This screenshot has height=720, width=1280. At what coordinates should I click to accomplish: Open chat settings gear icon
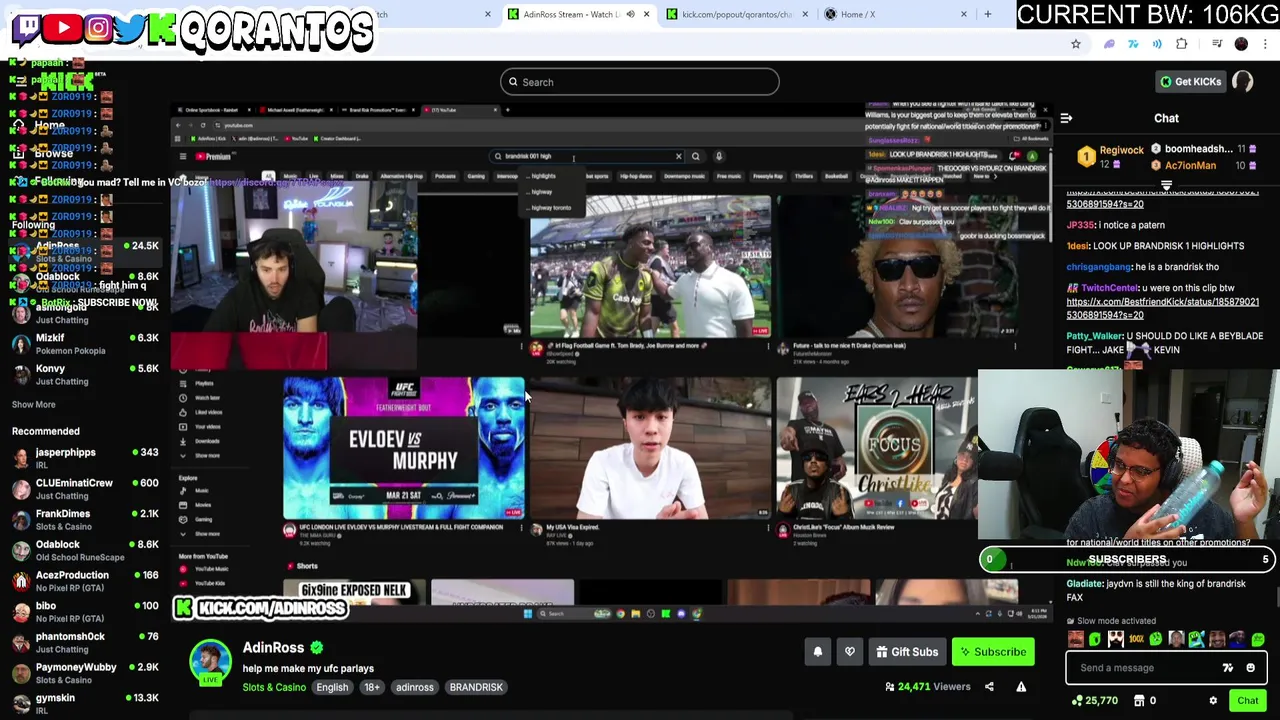tap(1213, 701)
